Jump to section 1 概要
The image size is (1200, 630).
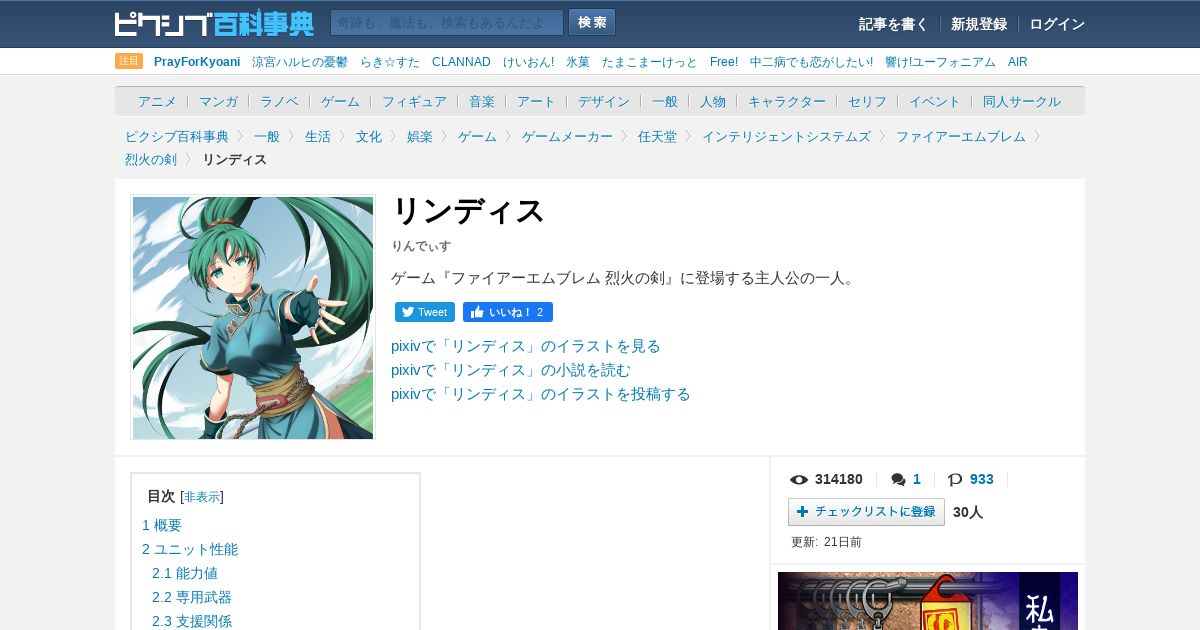pos(162,525)
